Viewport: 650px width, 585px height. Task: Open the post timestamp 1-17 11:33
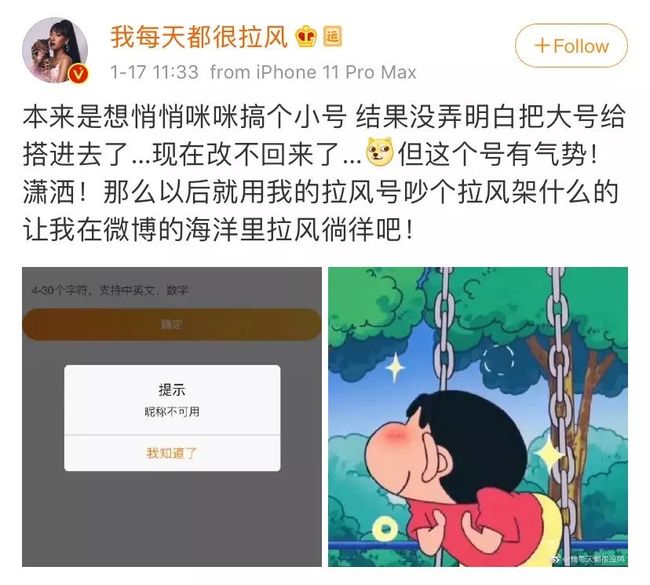pyautogui.click(x=155, y=72)
